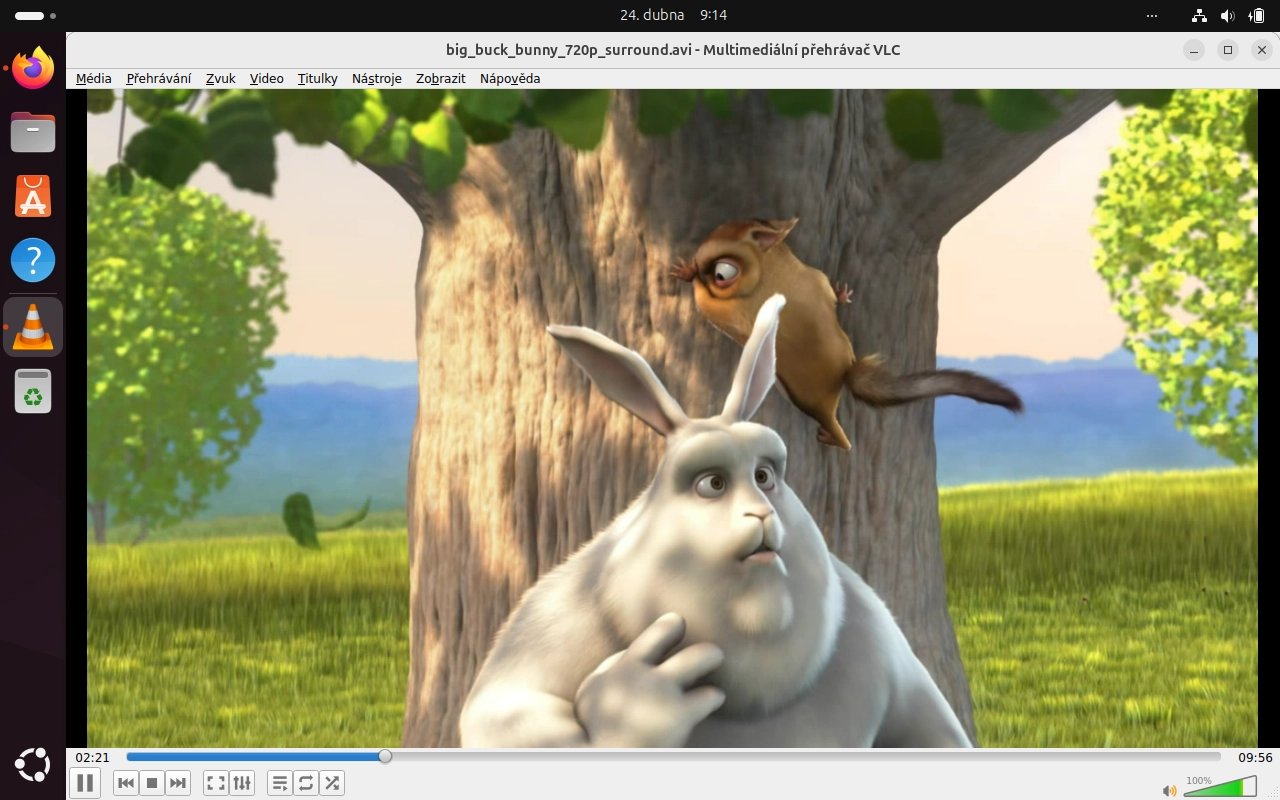This screenshot has height=800, width=1280.
Task: Click the video display area
Action: click(672, 418)
